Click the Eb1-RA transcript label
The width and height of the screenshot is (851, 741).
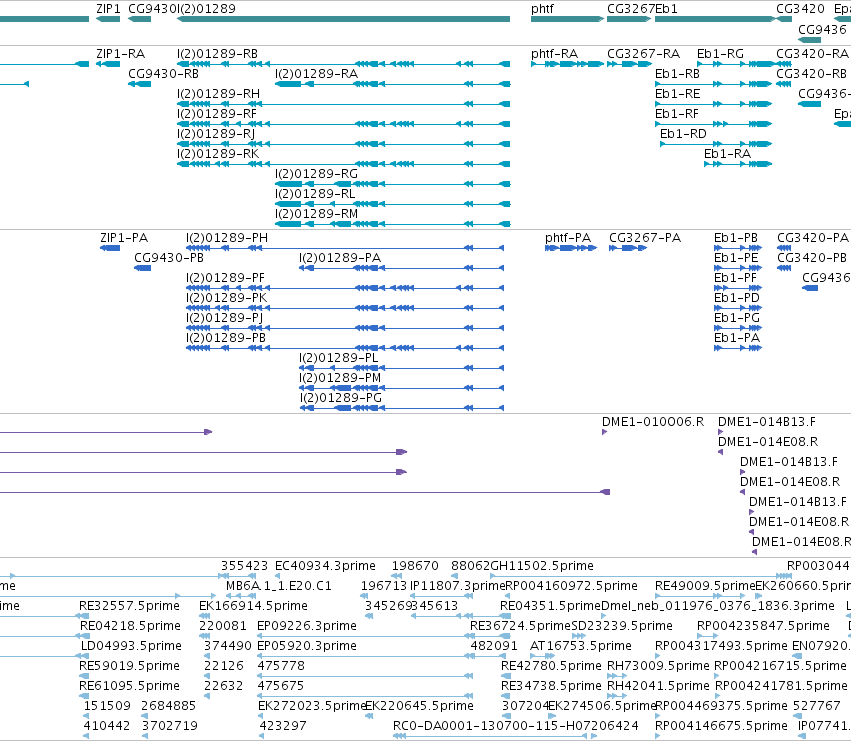click(727, 154)
